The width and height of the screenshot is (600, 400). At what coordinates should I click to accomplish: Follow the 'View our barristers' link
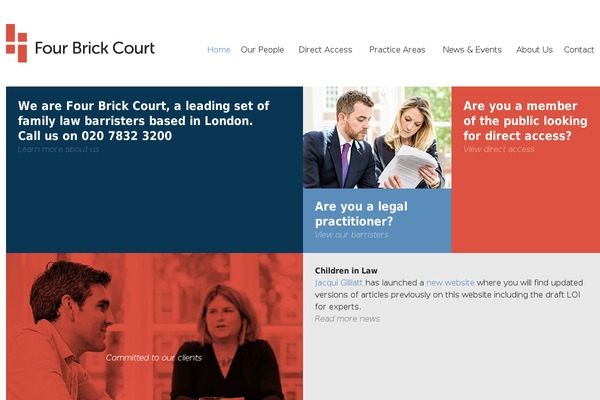point(351,235)
